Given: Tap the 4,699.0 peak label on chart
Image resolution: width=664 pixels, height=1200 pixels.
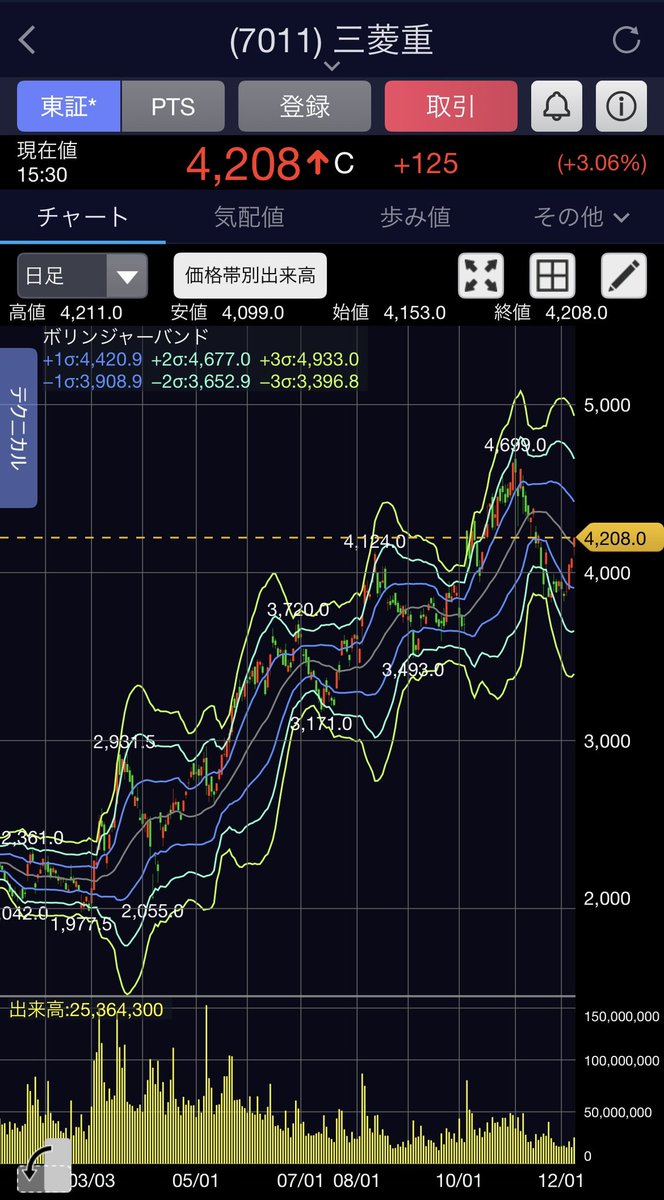Looking at the screenshot, I should point(515,444).
